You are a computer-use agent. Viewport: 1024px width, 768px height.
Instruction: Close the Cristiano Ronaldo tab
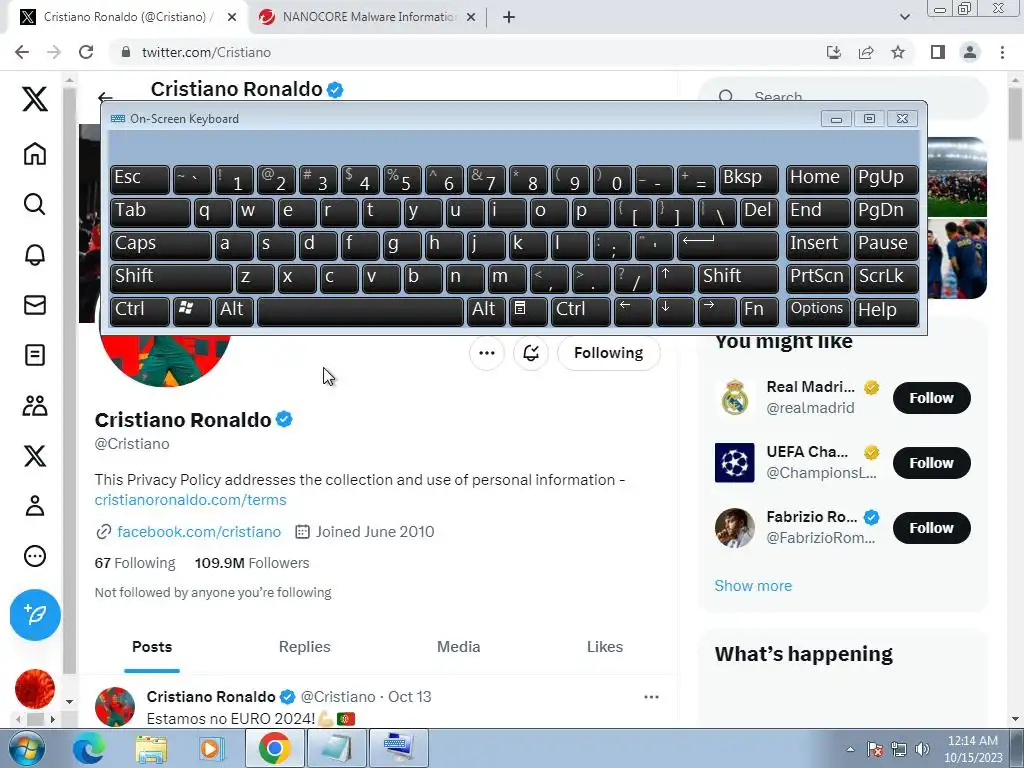point(232,18)
